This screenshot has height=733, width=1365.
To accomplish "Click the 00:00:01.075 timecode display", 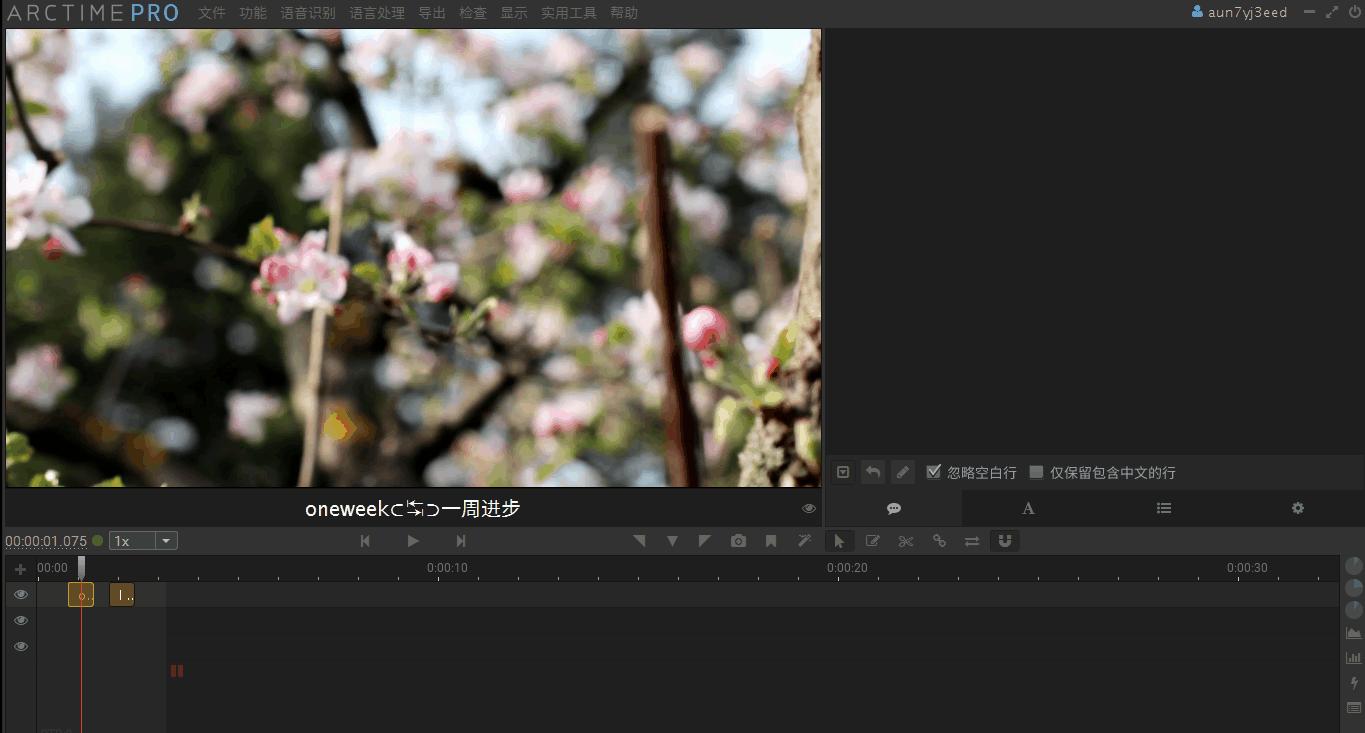I will (46, 541).
